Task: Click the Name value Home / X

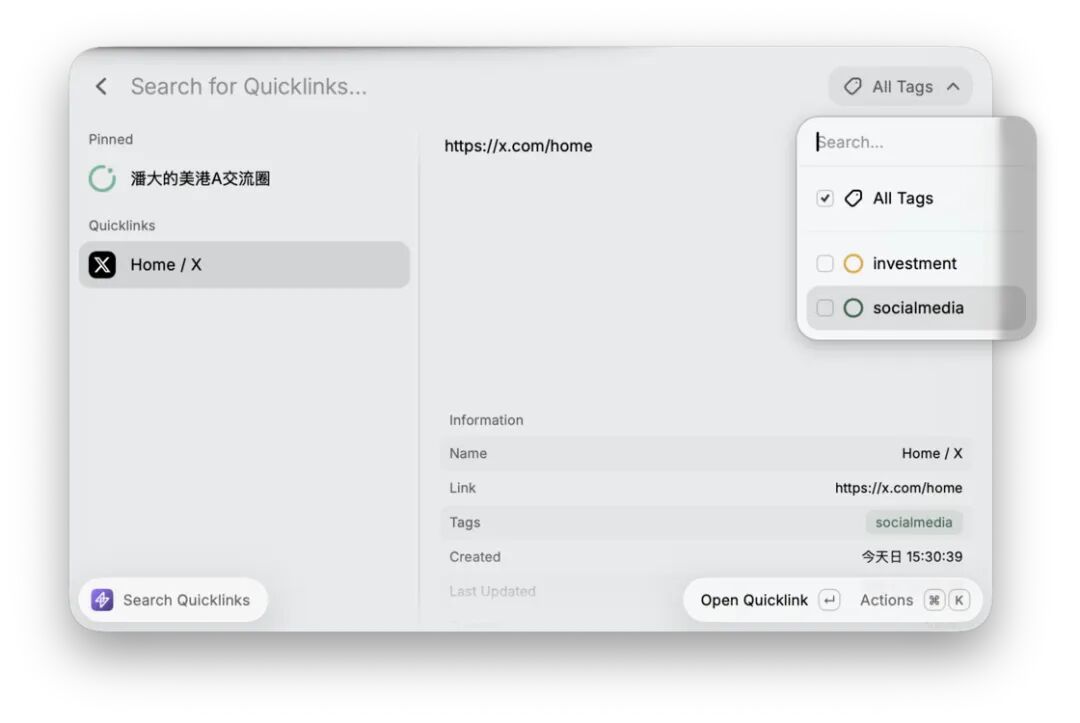Action: pyautogui.click(x=932, y=454)
